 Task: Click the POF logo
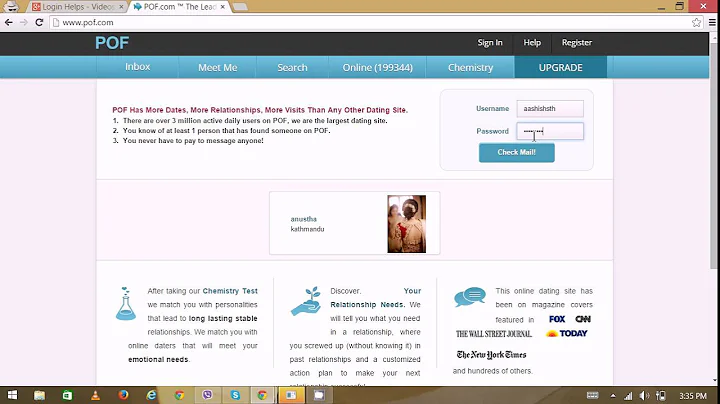pos(112,43)
